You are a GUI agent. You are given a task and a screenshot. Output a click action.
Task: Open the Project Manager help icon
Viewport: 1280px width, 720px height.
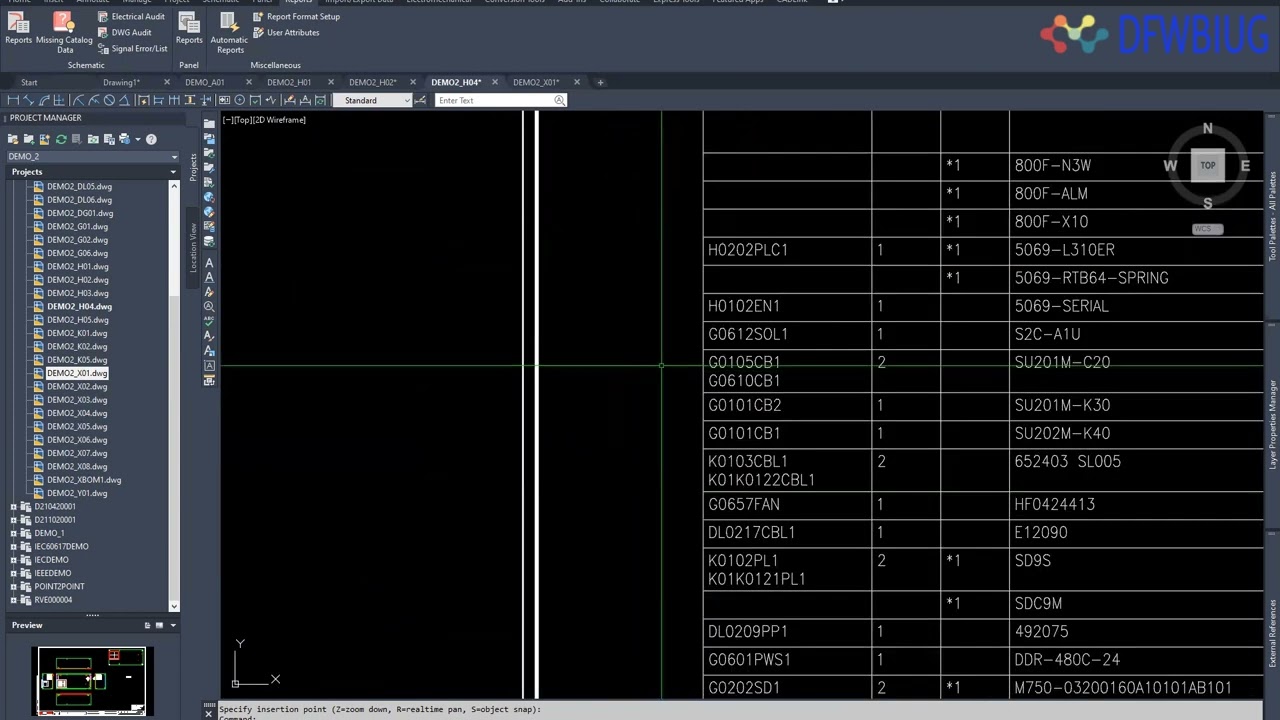tap(151, 139)
